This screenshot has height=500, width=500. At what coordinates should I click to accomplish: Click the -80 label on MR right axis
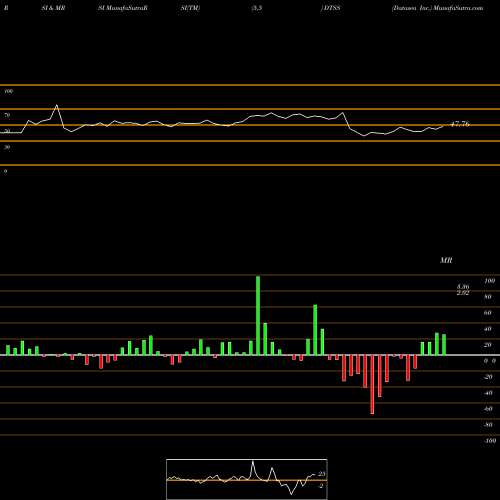point(488,425)
